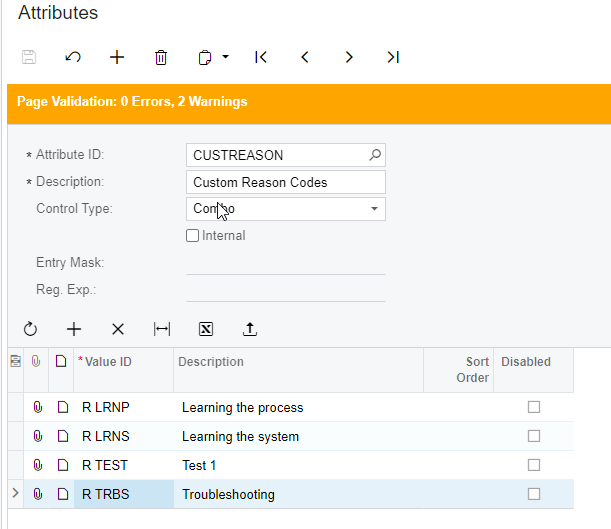Click the Disabled column header

pyautogui.click(x=533, y=370)
